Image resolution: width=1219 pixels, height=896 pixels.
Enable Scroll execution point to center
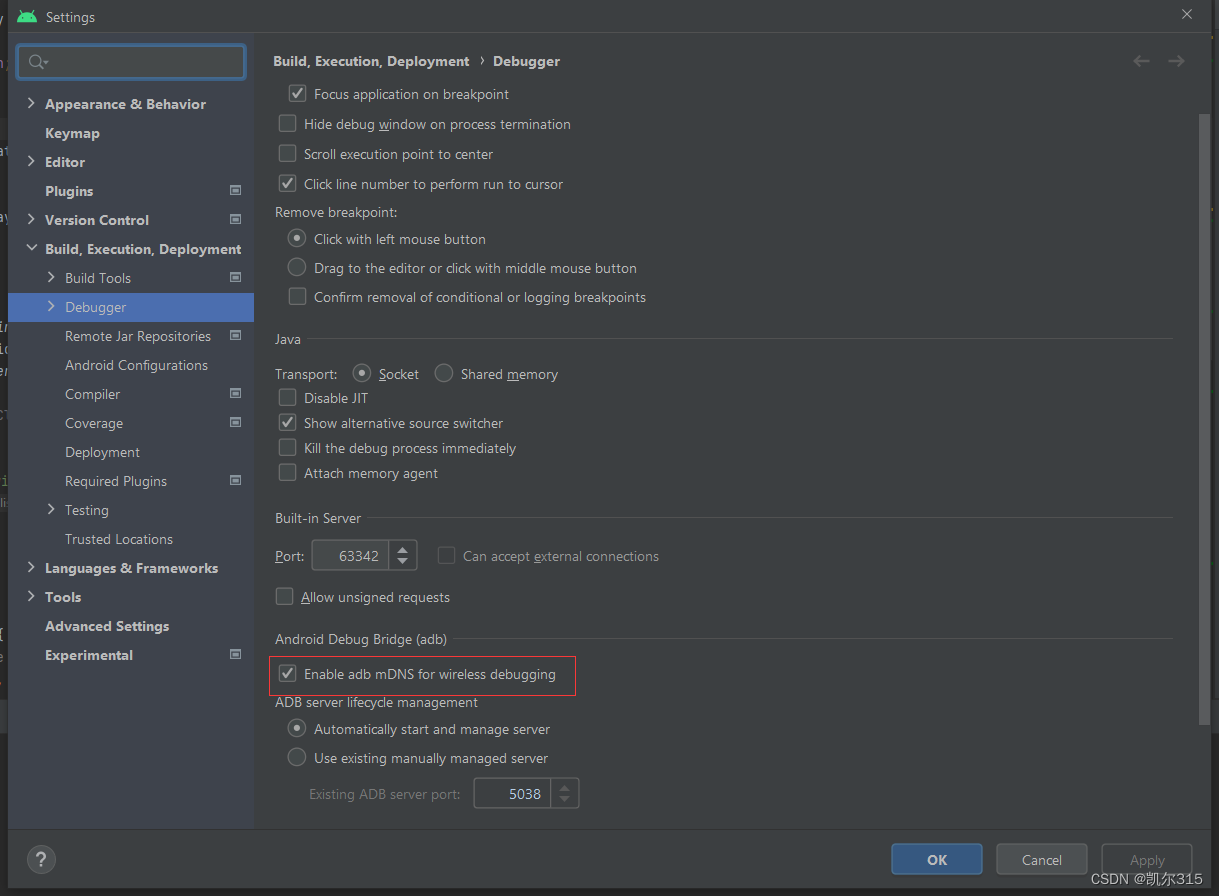[x=287, y=153]
